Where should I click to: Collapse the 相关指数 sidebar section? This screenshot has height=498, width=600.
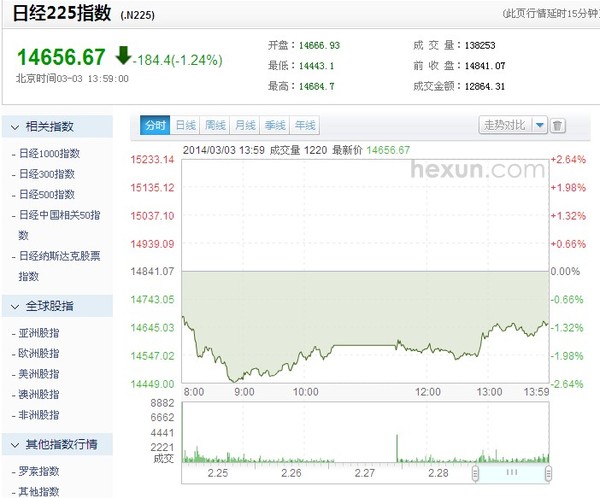tap(13, 127)
